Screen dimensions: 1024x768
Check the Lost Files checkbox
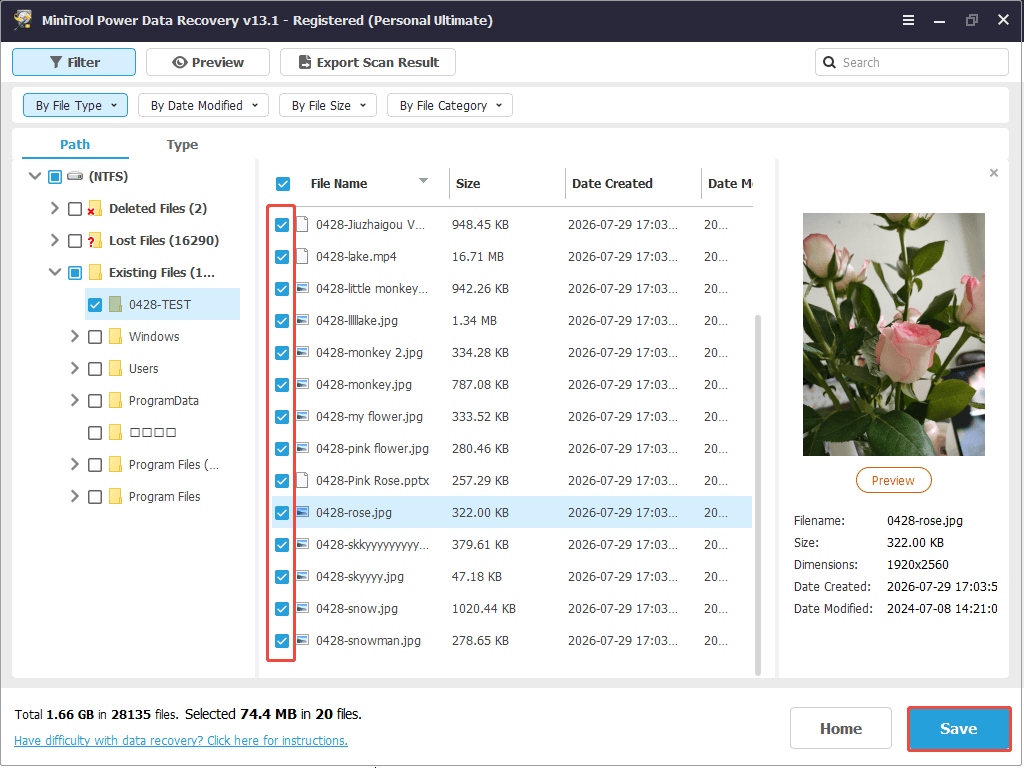(x=75, y=241)
